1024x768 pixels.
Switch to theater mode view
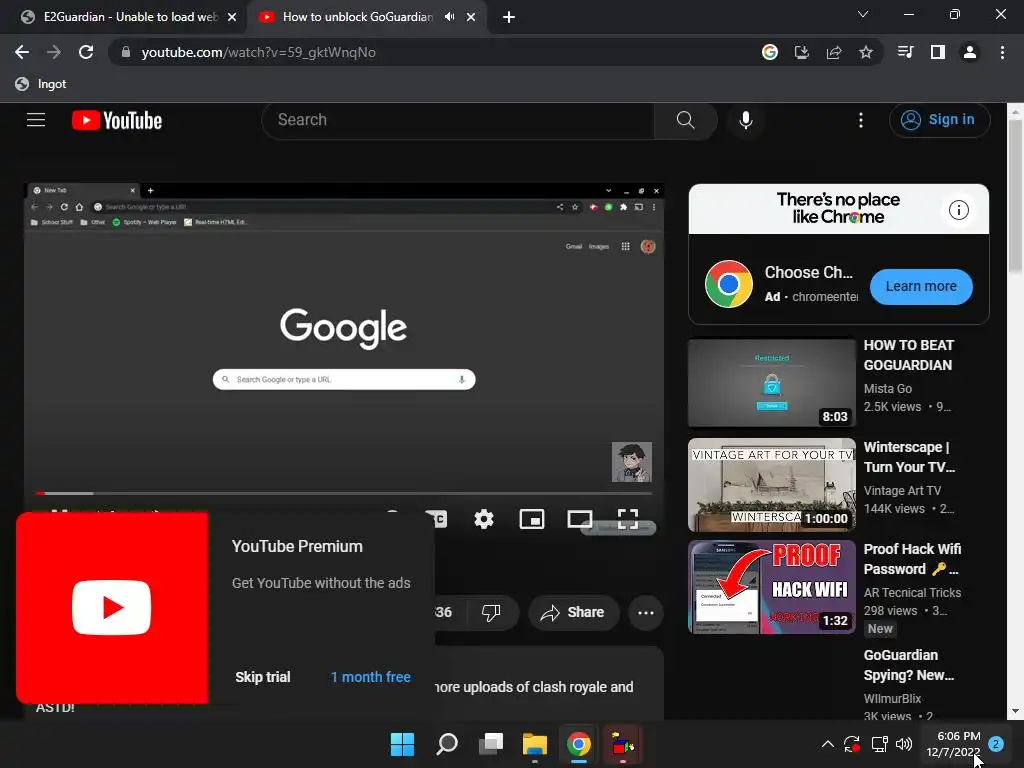click(x=579, y=519)
